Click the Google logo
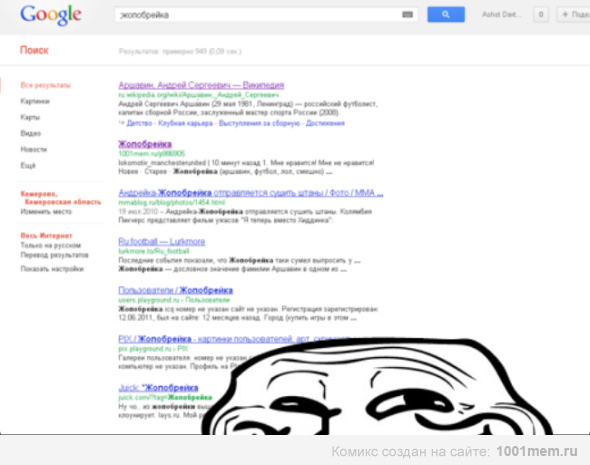The image size is (590, 465). click(x=51, y=15)
